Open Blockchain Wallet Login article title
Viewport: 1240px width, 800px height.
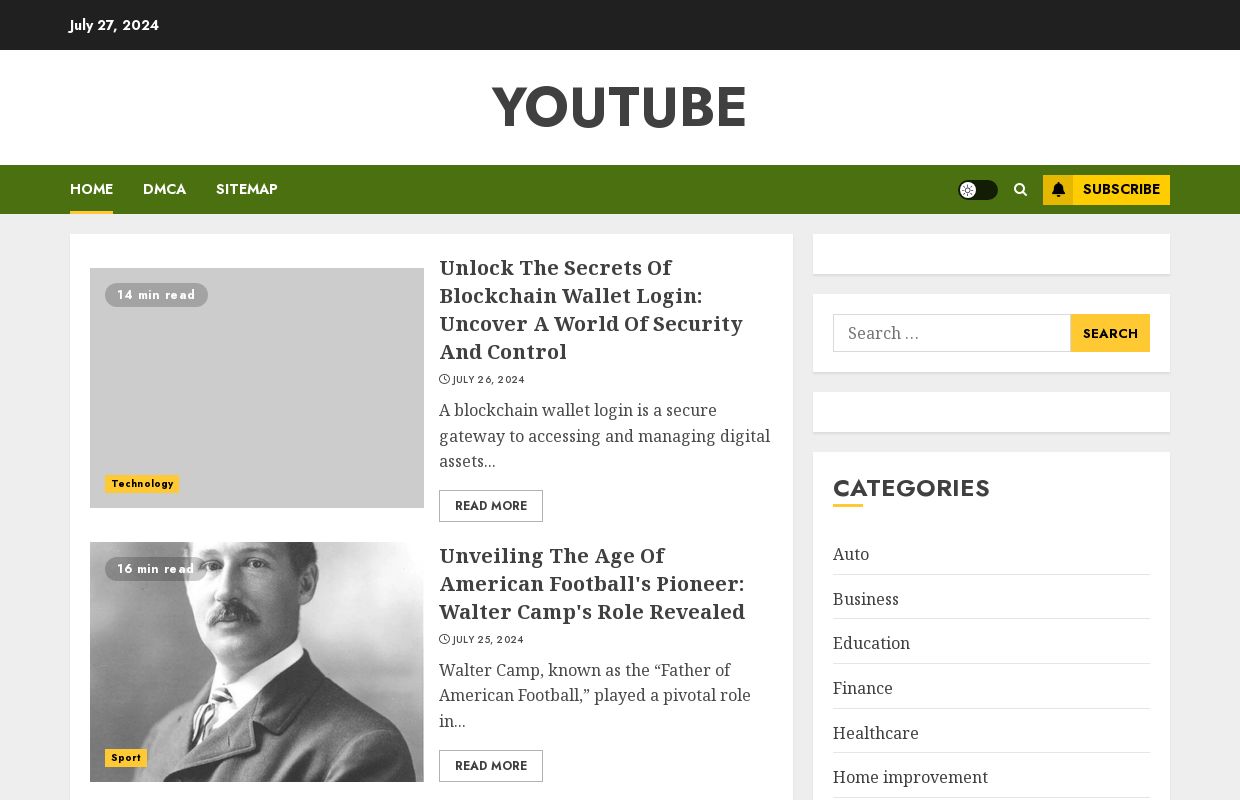591,310
